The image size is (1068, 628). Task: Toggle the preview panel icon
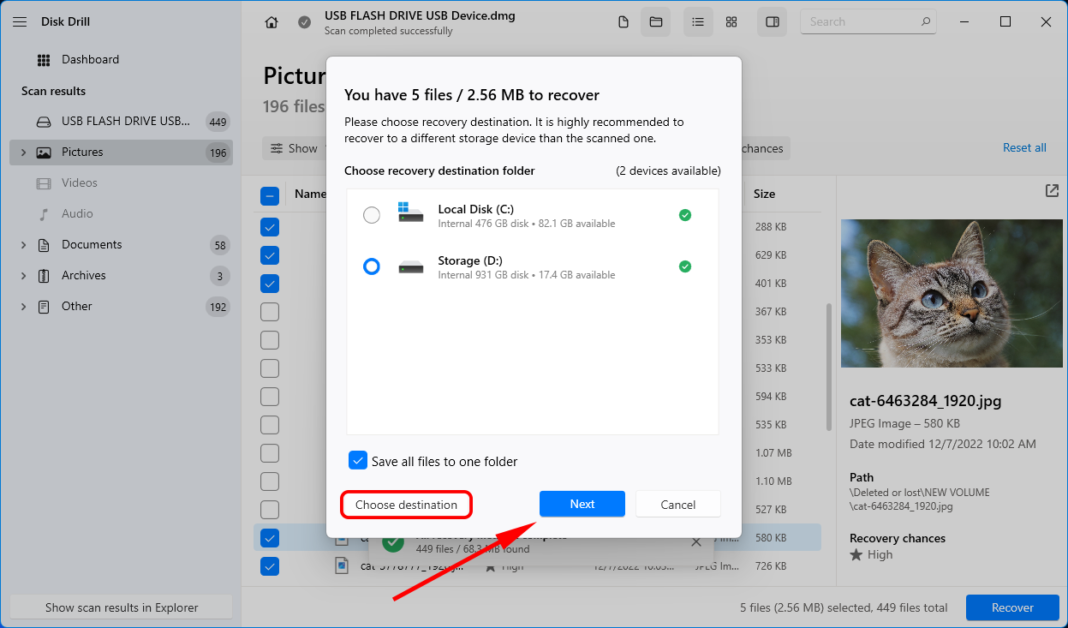[772, 22]
